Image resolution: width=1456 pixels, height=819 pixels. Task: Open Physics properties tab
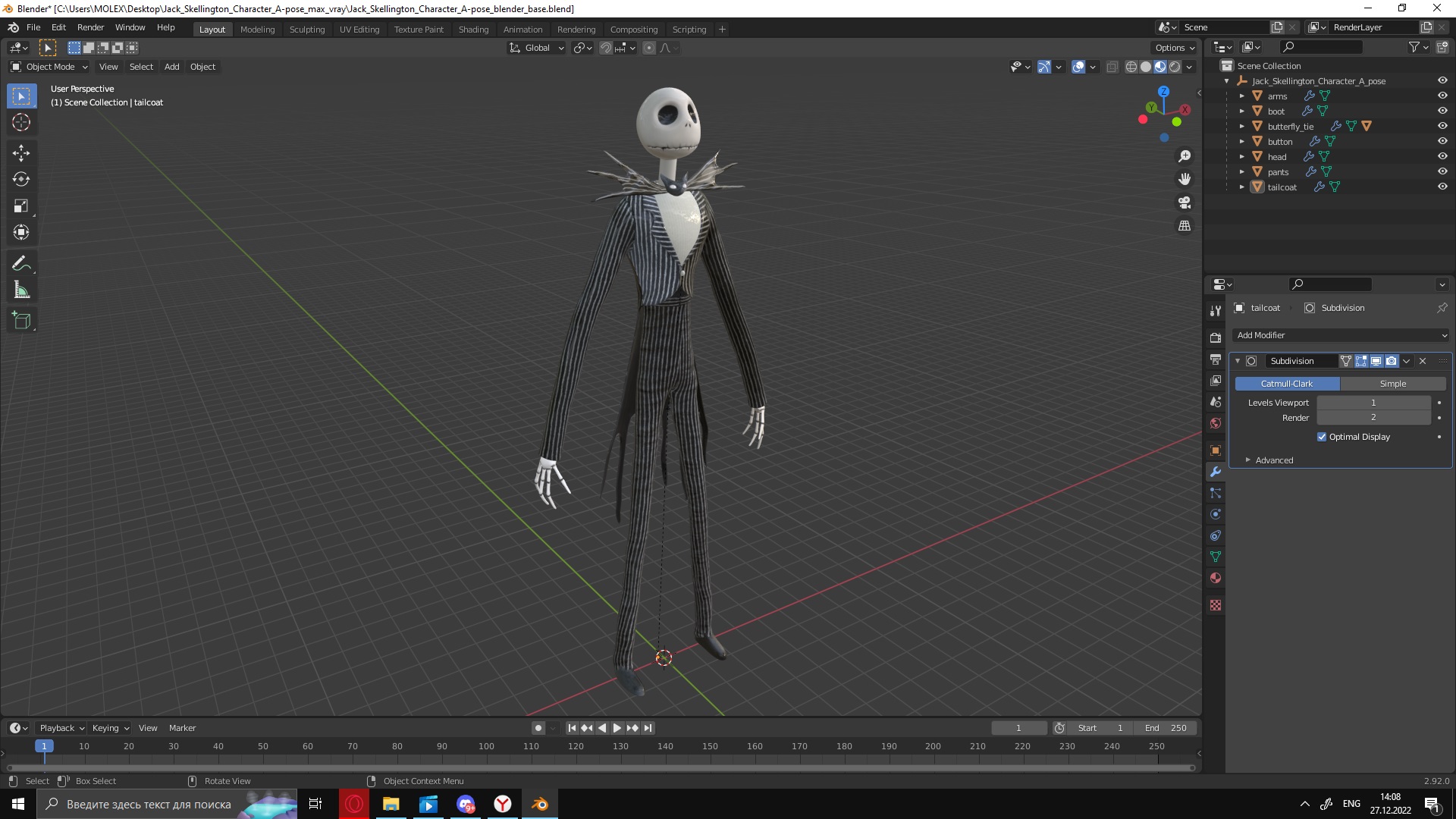pos(1216,513)
